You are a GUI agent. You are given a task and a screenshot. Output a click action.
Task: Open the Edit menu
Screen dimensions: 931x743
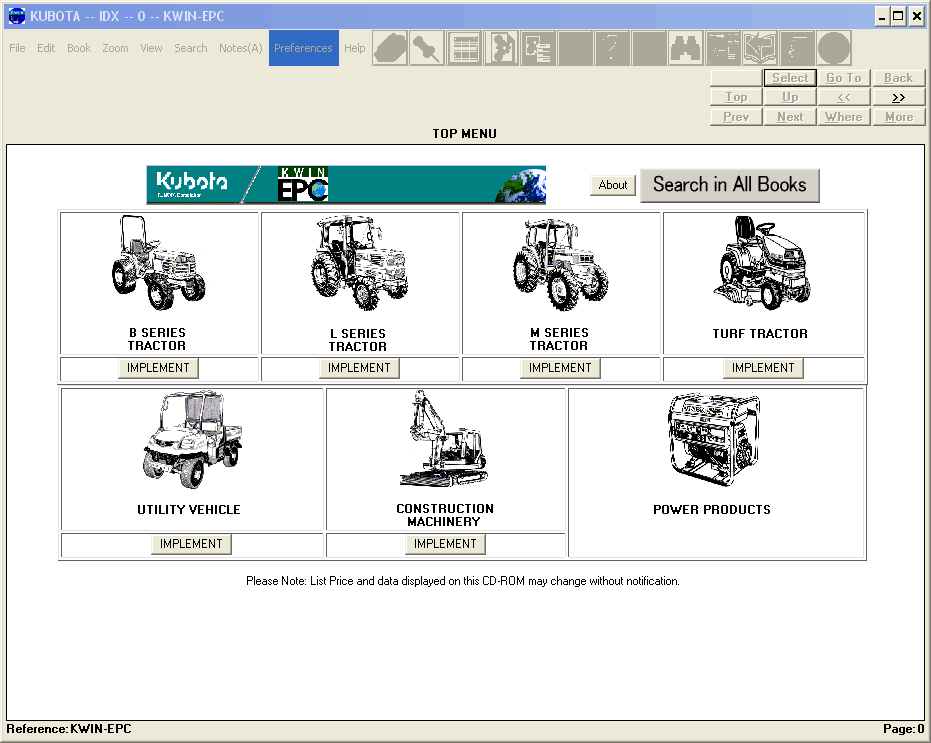pyautogui.click(x=46, y=48)
